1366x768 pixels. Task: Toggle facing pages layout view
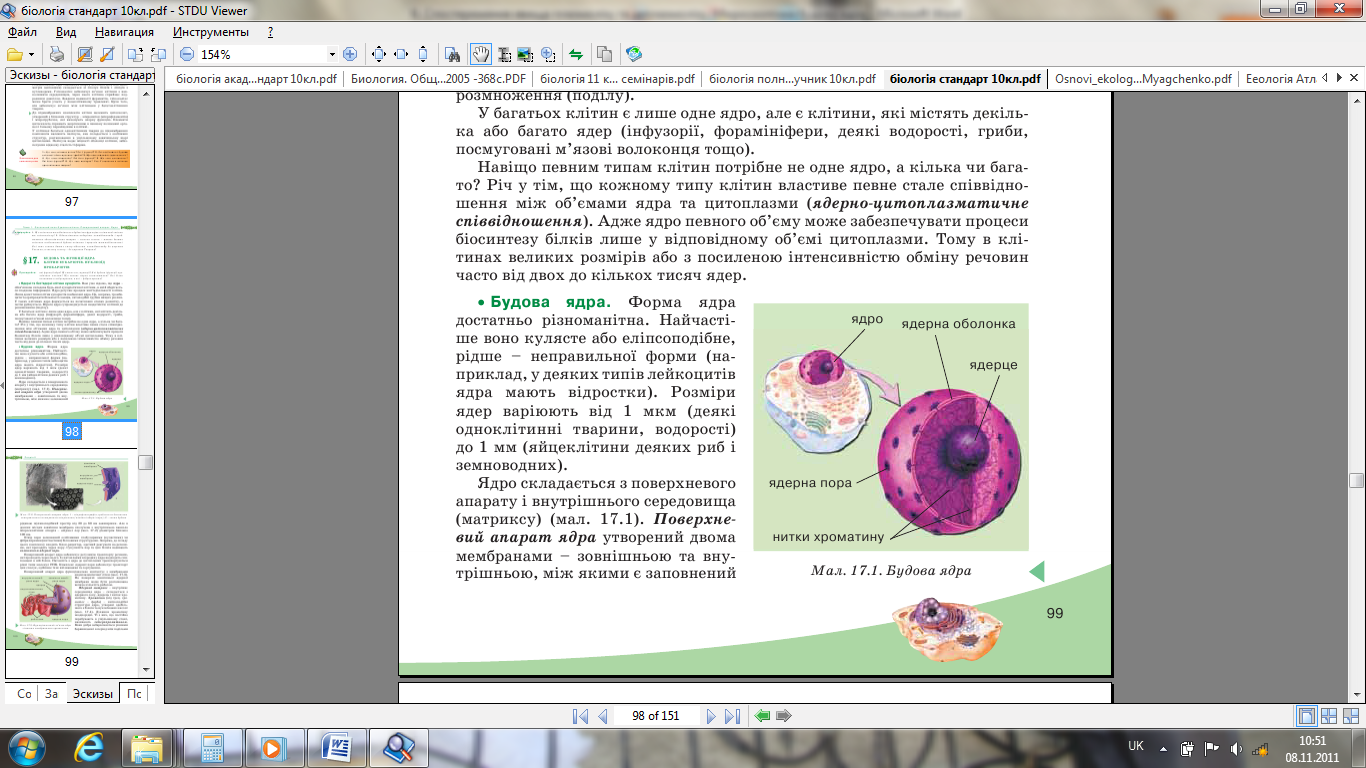click(1330, 716)
